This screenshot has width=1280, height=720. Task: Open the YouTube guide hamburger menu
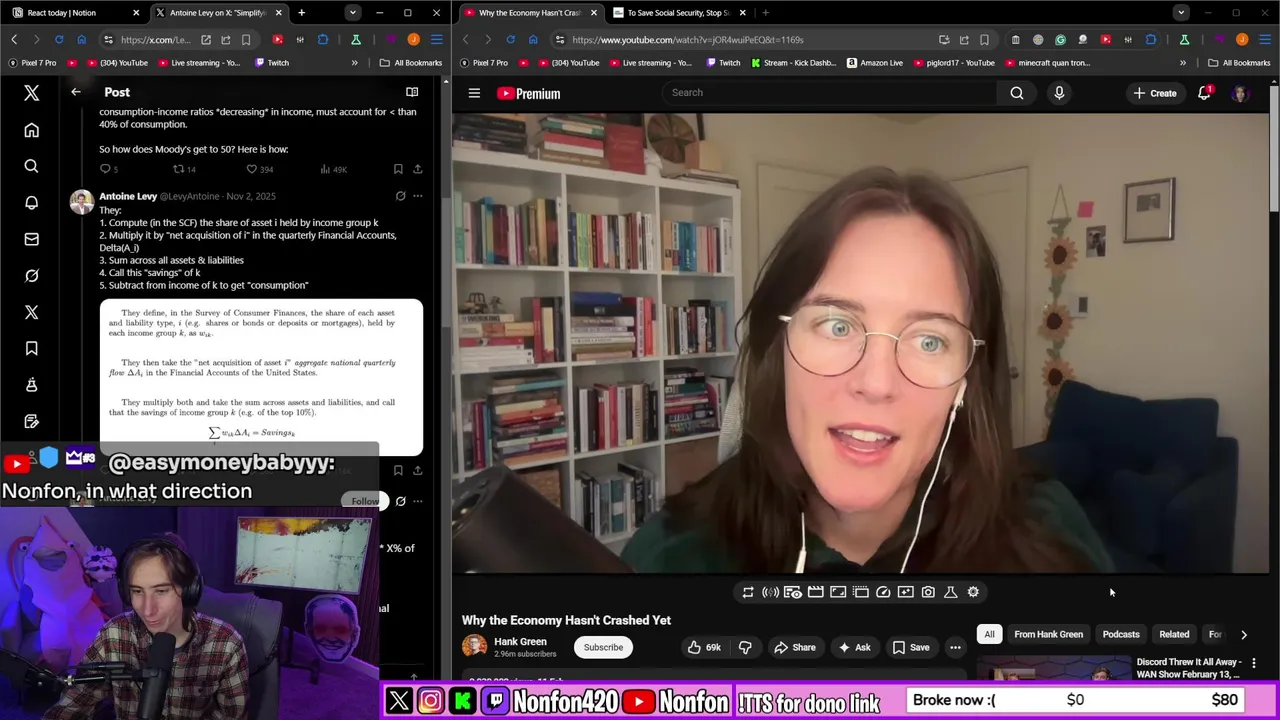[474, 93]
